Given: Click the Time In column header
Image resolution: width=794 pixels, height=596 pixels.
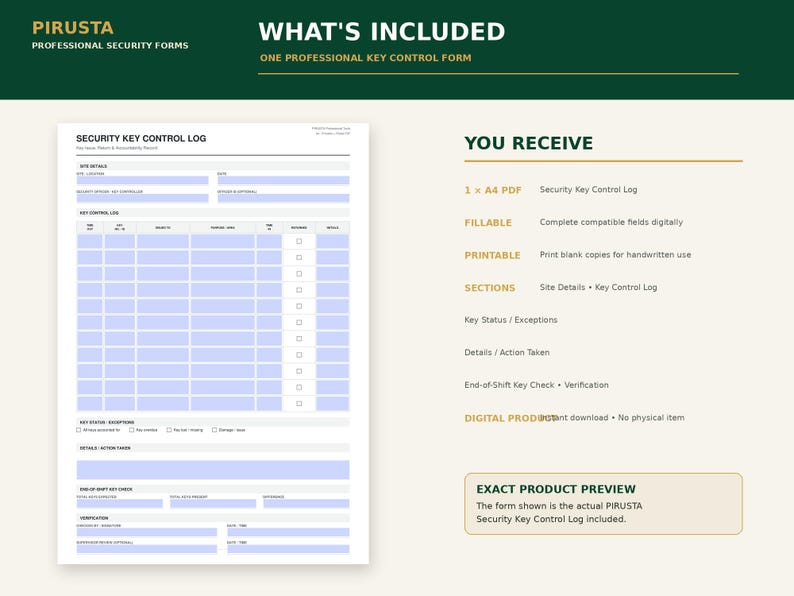Looking at the screenshot, I should click(269, 227).
